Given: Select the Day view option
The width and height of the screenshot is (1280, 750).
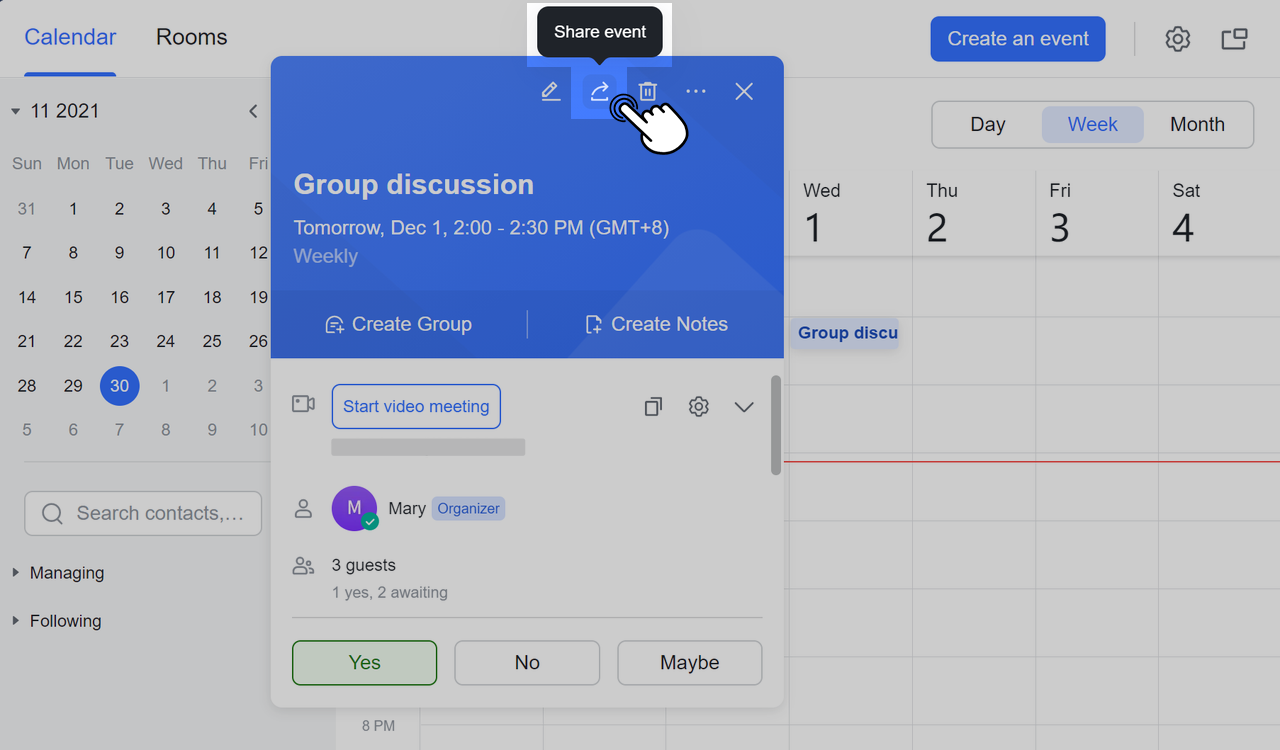Looking at the screenshot, I should [987, 125].
